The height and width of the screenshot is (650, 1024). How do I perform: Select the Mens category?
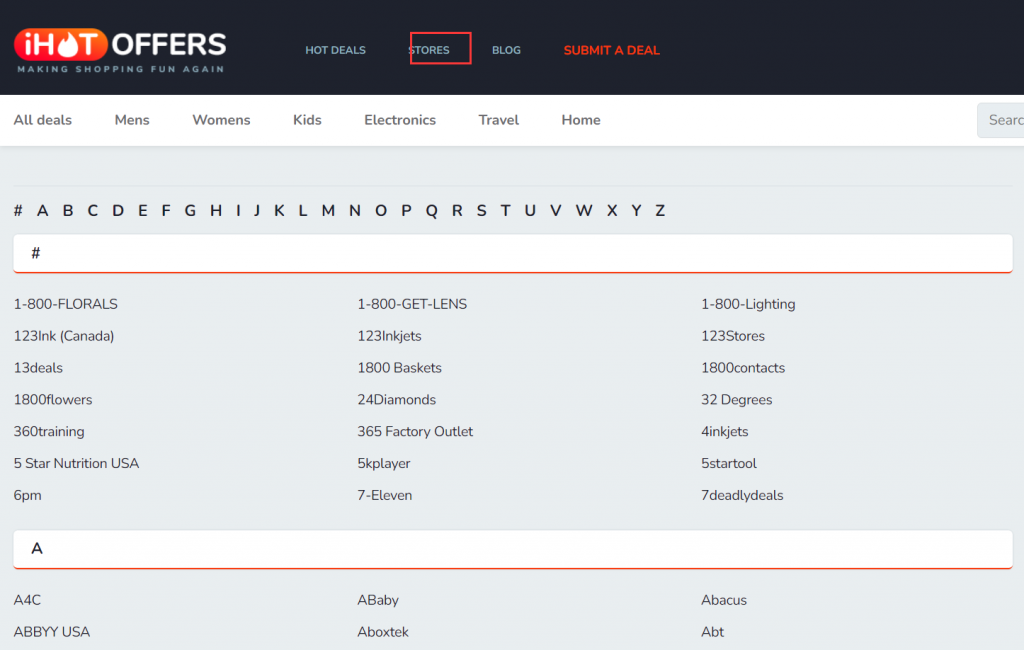pyautogui.click(x=132, y=120)
